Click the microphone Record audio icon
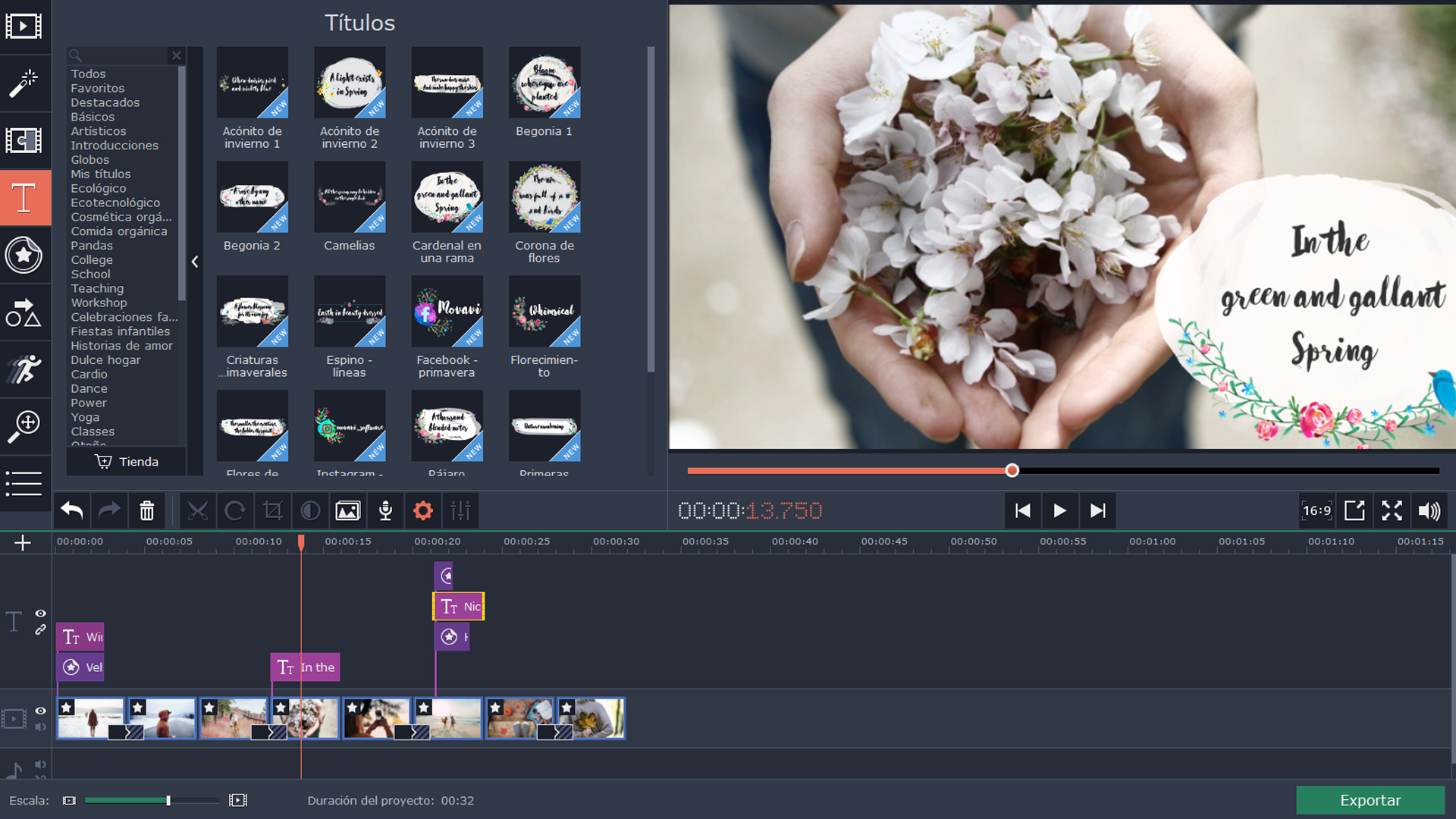1456x819 pixels. [385, 511]
